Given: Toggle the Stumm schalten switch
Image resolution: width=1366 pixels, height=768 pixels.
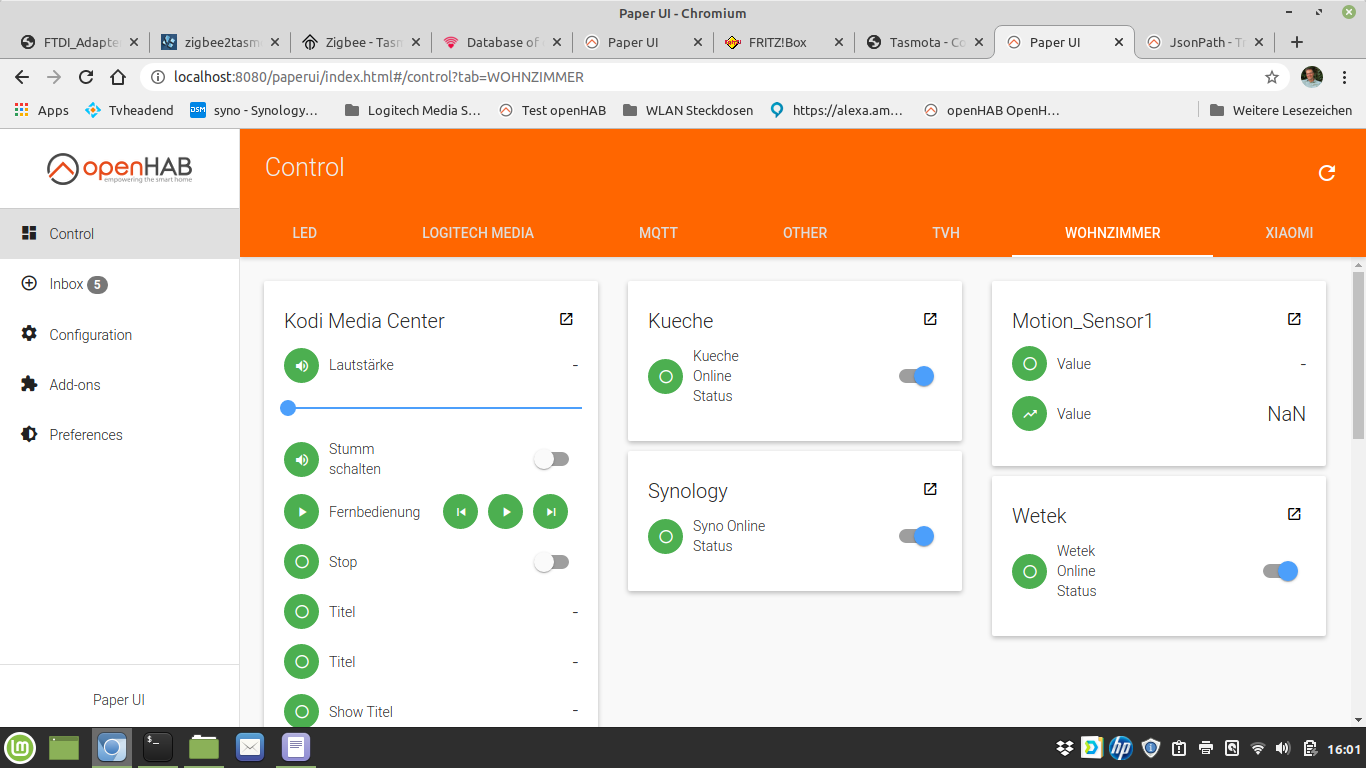Looking at the screenshot, I should click(551, 459).
